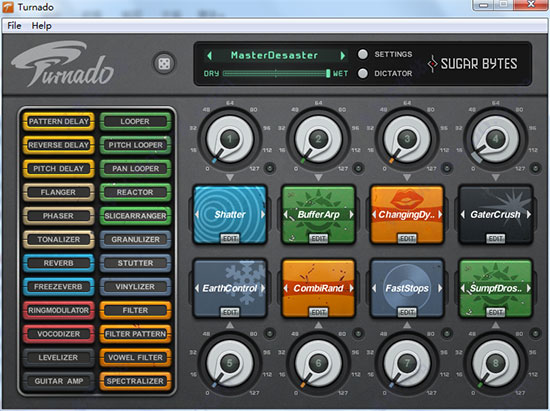Image resolution: width=550 pixels, height=411 pixels.
Task: Click knob 7 dial
Action: coord(407,363)
